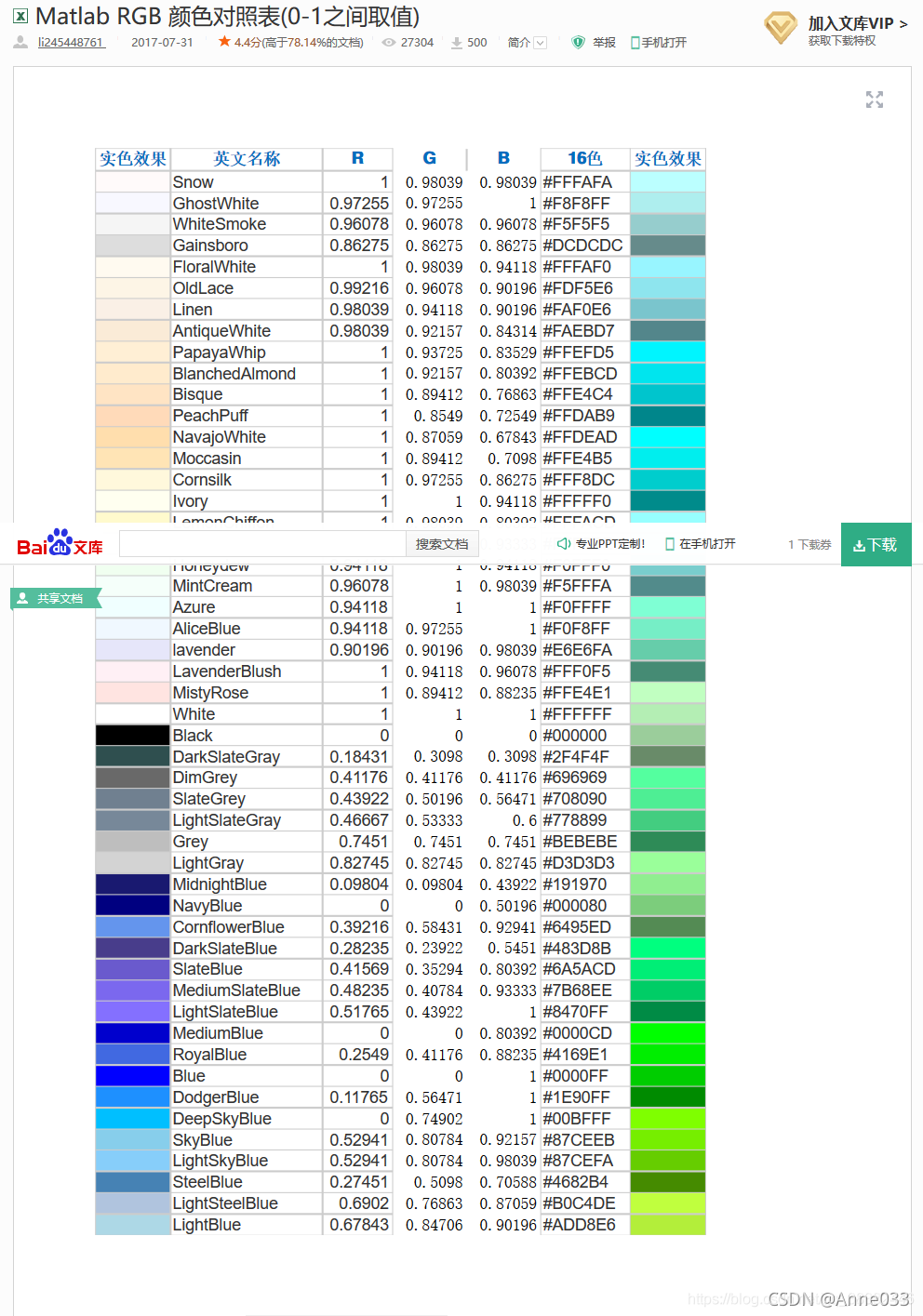Click the 共享文档 tag
The image size is (923, 1316).
tap(55, 598)
